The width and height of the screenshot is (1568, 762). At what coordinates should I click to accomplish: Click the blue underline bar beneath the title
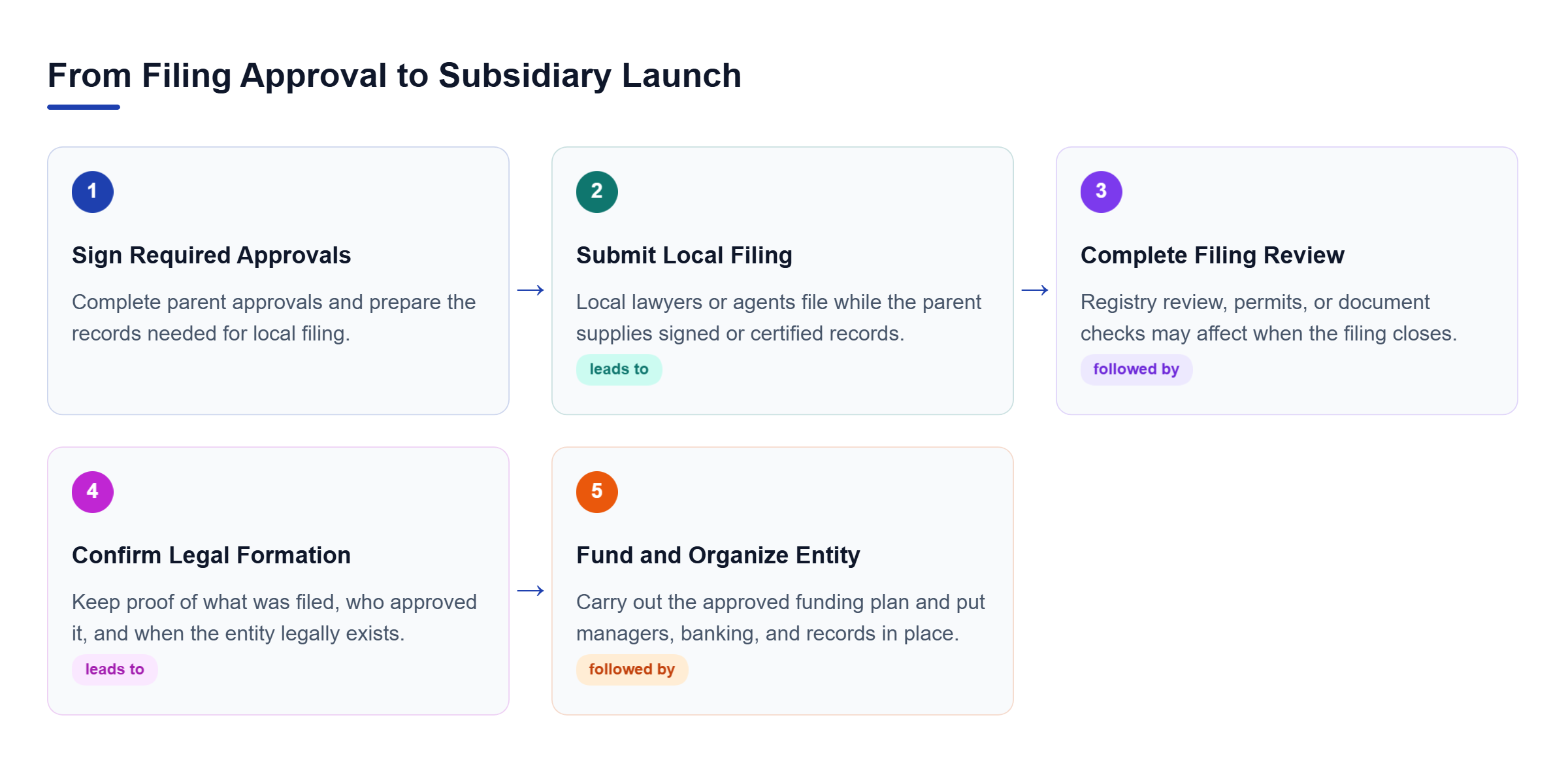pos(84,107)
